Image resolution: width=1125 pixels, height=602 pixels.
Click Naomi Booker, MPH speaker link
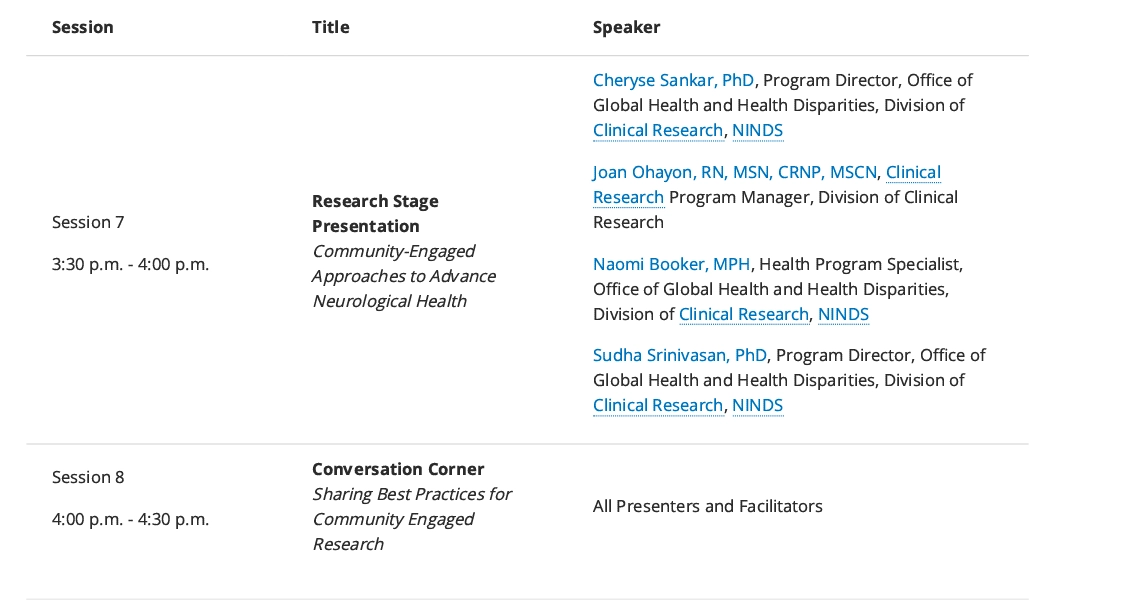click(674, 264)
